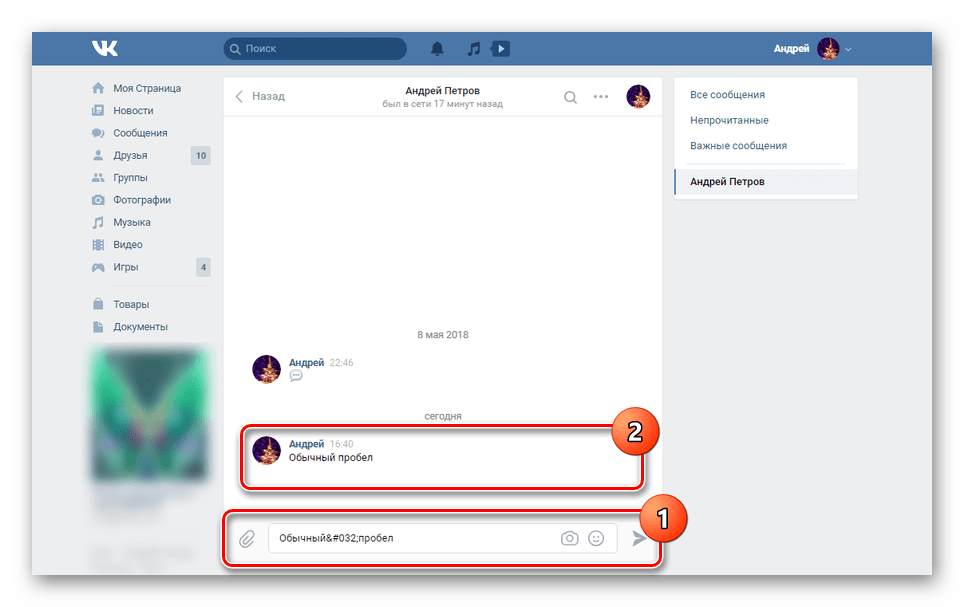Viewport: 964px width, 607px height.
Task: Open the notifications bell icon
Action: click(437, 48)
